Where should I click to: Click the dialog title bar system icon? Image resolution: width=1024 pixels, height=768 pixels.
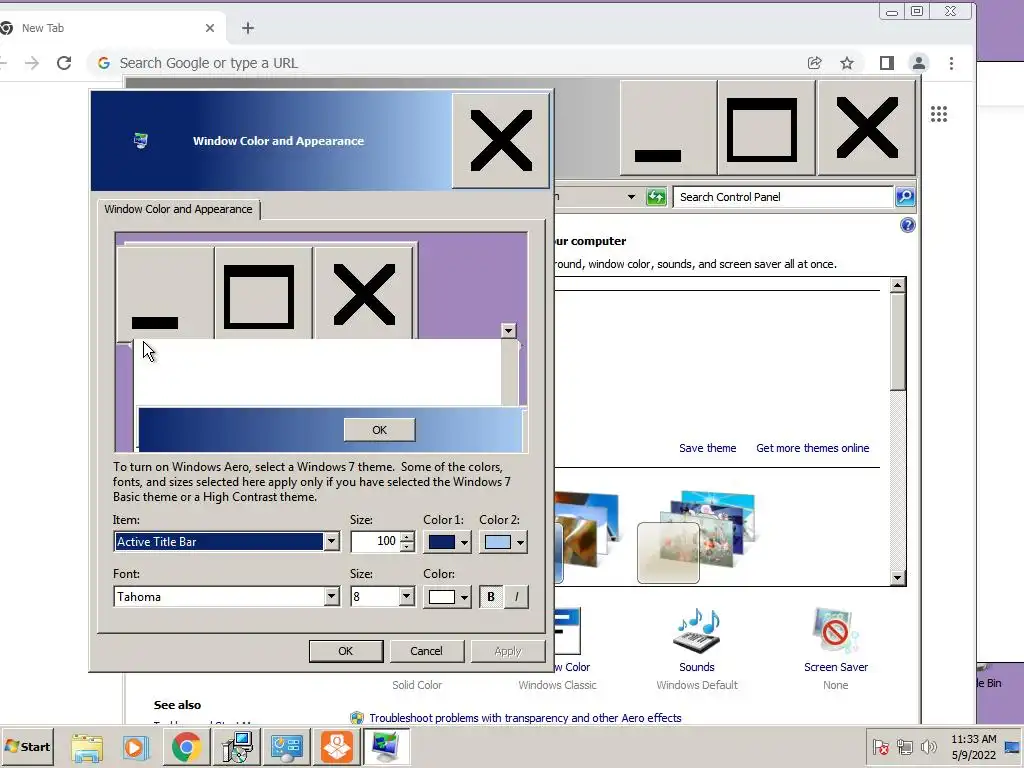140,140
